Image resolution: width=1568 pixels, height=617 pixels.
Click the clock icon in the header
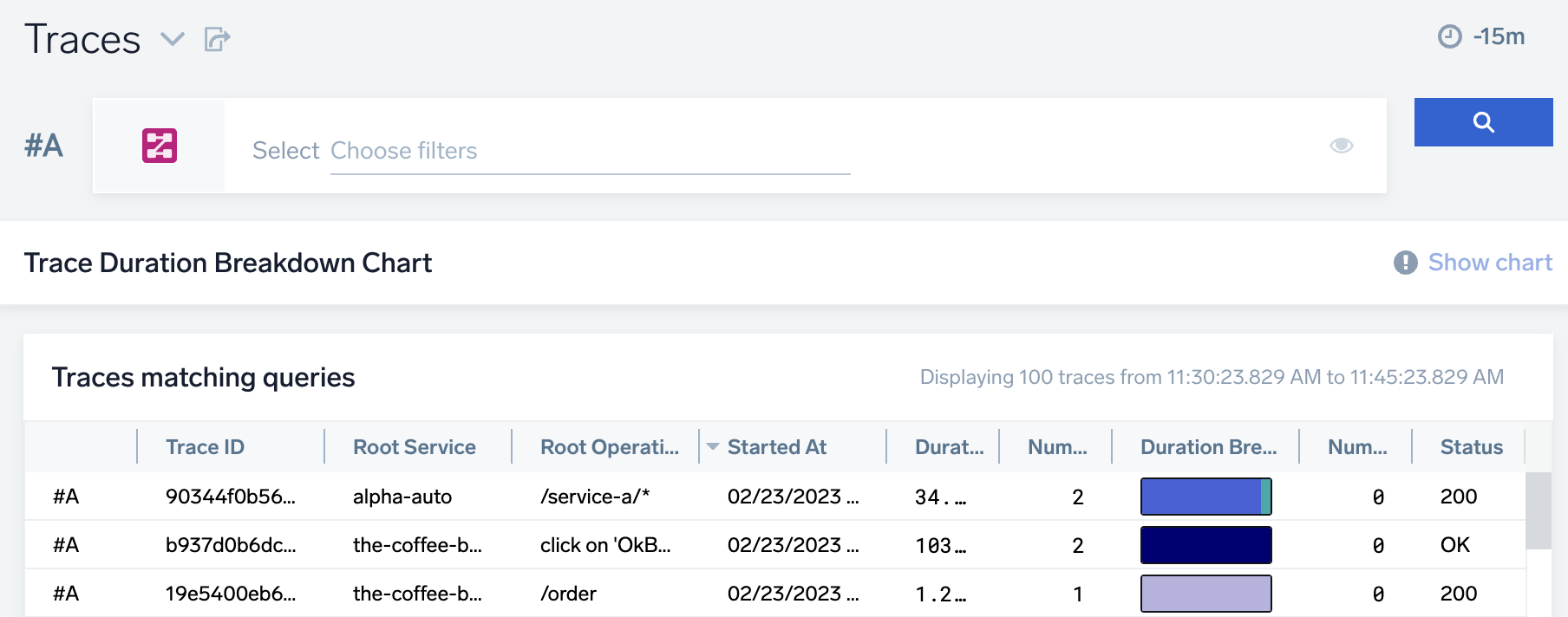click(x=1449, y=36)
